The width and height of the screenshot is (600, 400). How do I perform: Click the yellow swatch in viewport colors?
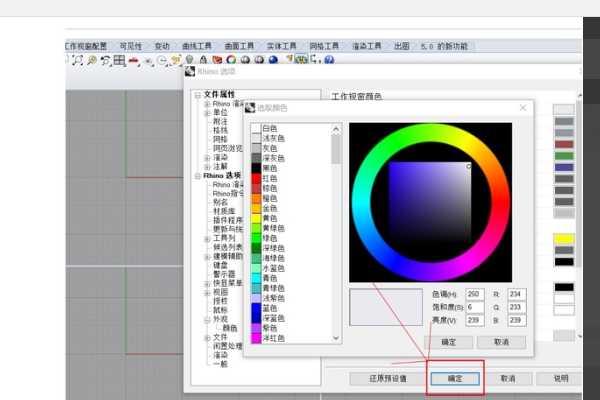[x=564, y=238]
